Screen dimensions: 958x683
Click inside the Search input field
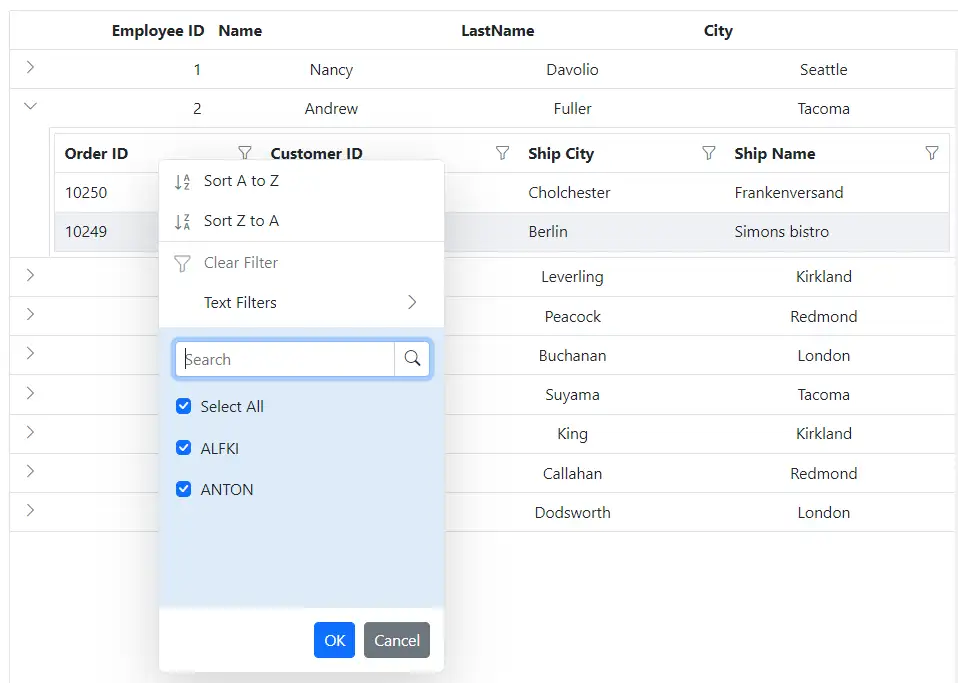285,358
